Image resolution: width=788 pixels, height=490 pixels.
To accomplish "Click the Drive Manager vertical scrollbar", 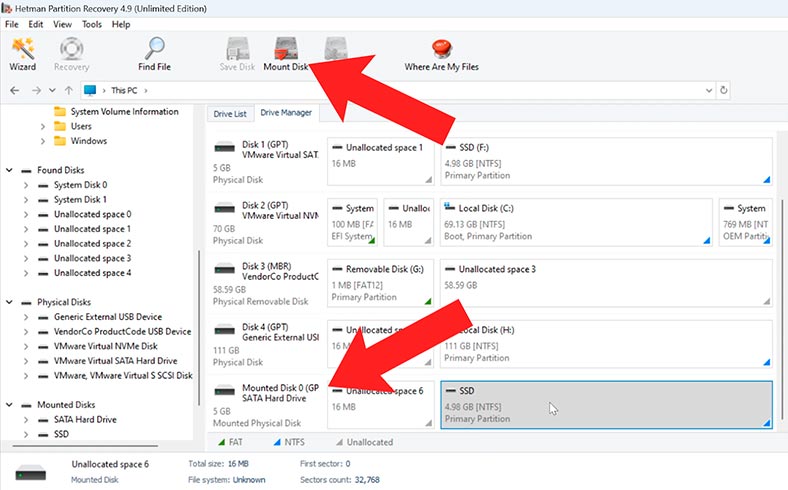I will 782,309.
